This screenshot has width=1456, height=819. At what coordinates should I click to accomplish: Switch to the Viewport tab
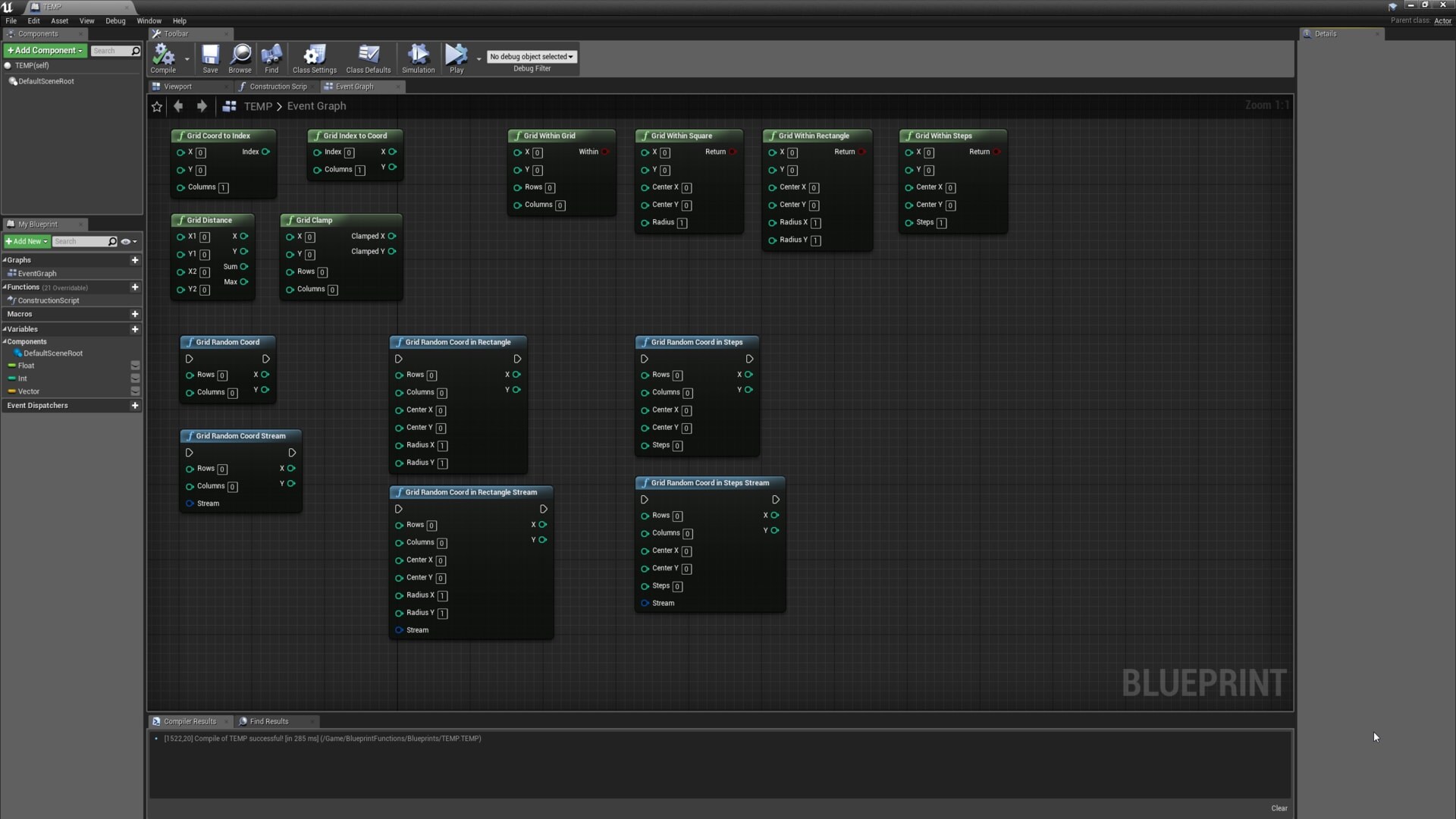pos(177,86)
